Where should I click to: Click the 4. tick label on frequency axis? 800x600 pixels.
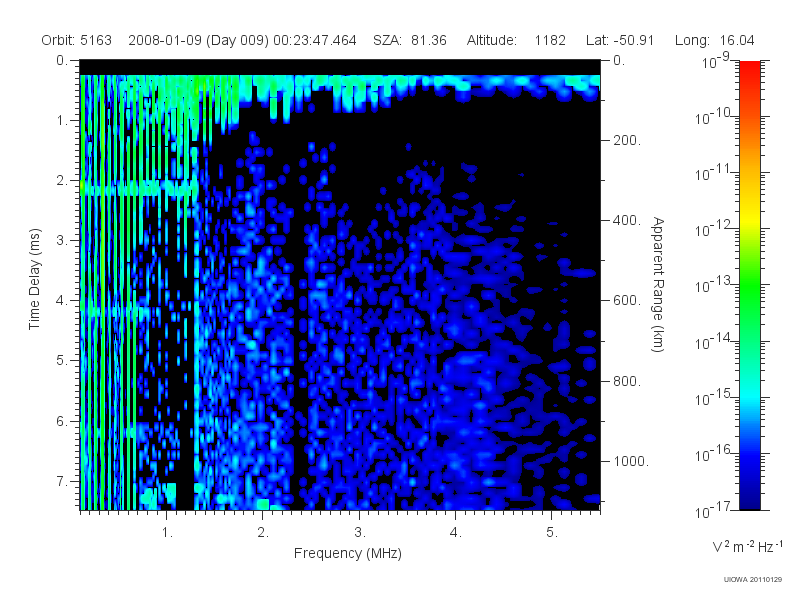[456, 533]
